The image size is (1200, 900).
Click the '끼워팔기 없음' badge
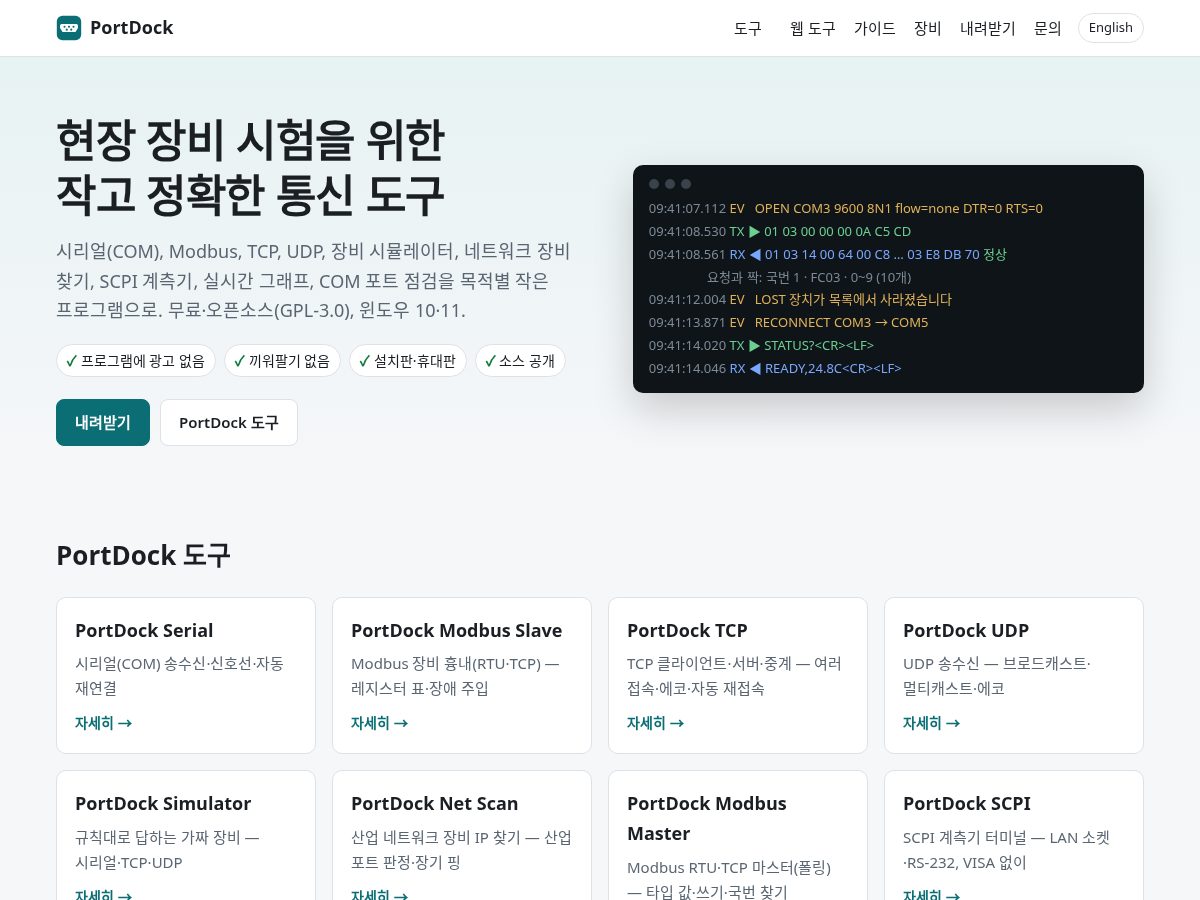(x=282, y=361)
